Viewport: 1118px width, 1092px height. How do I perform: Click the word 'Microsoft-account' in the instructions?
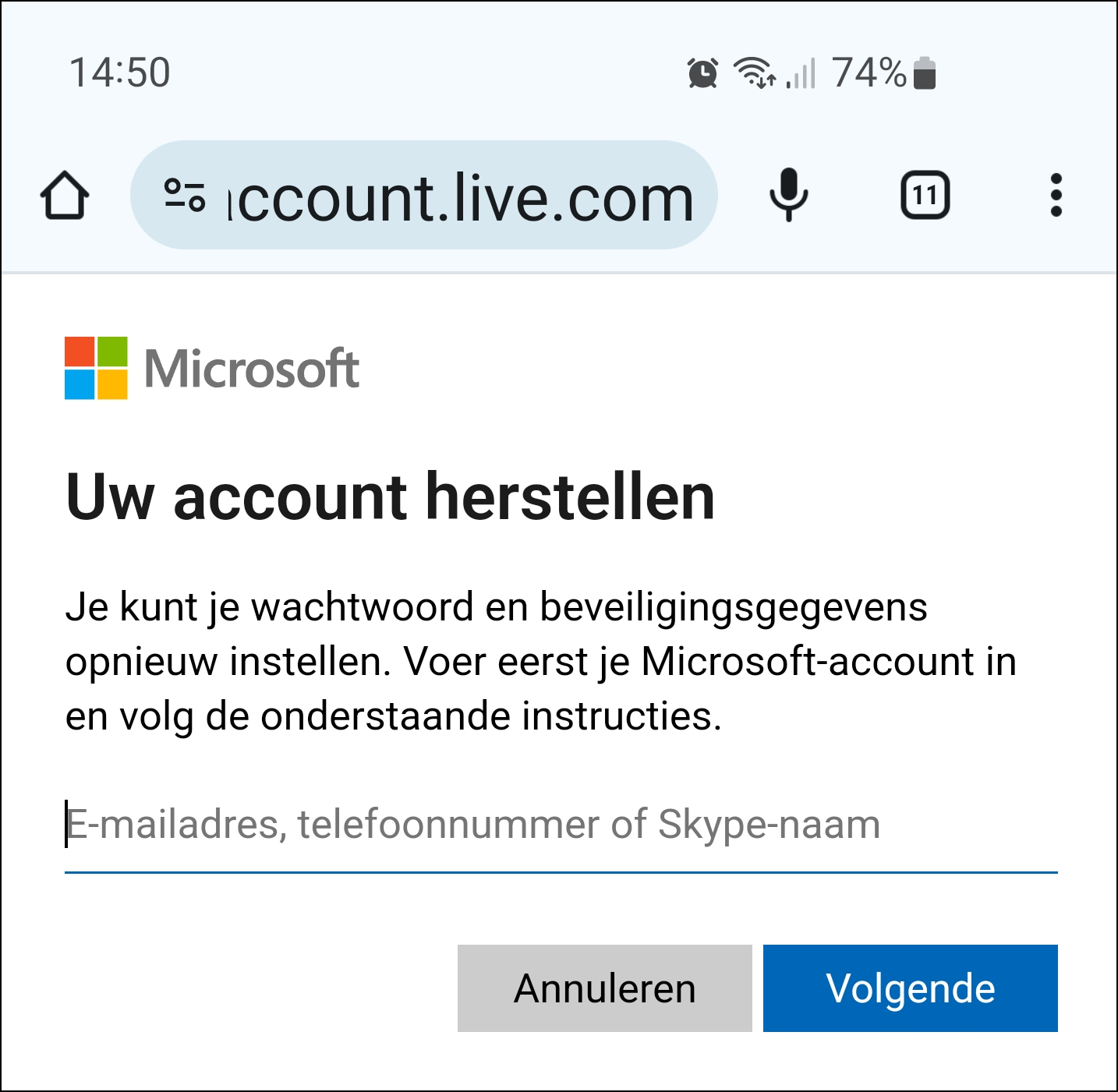808,662
